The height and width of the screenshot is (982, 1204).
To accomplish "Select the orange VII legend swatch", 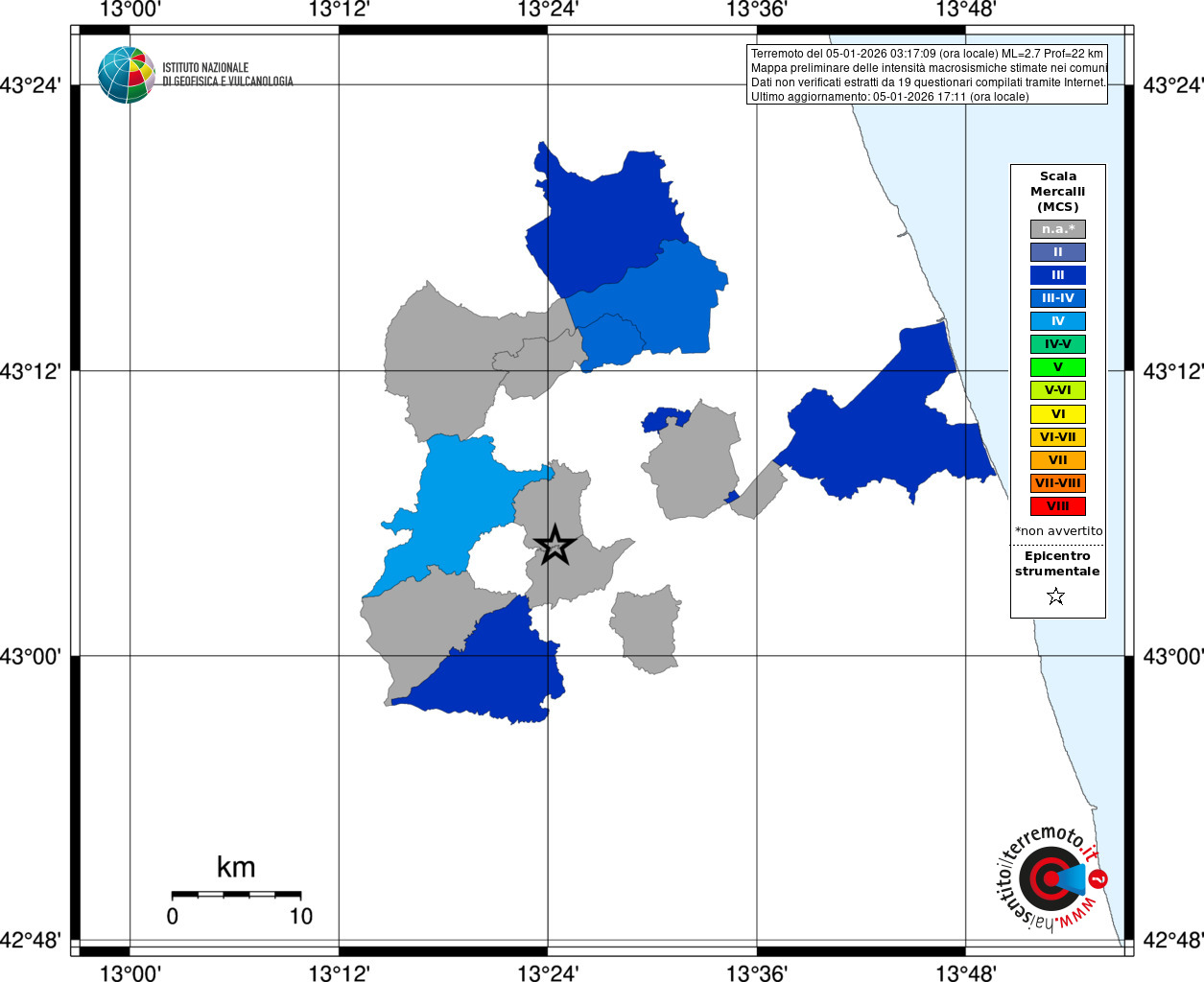I will click(1058, 460).
